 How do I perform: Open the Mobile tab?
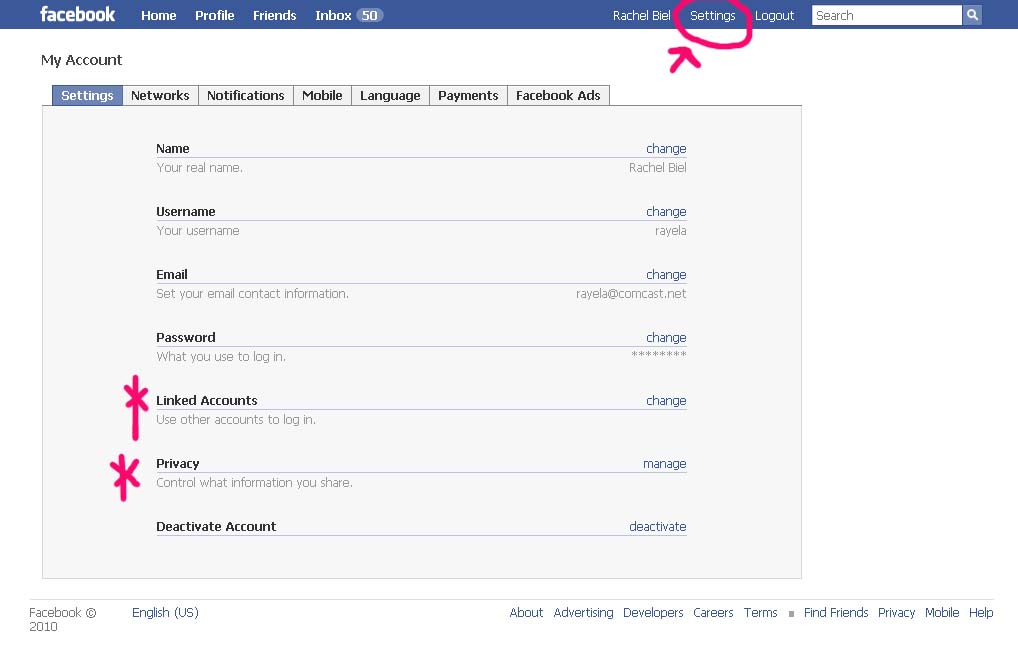(322, 95)
